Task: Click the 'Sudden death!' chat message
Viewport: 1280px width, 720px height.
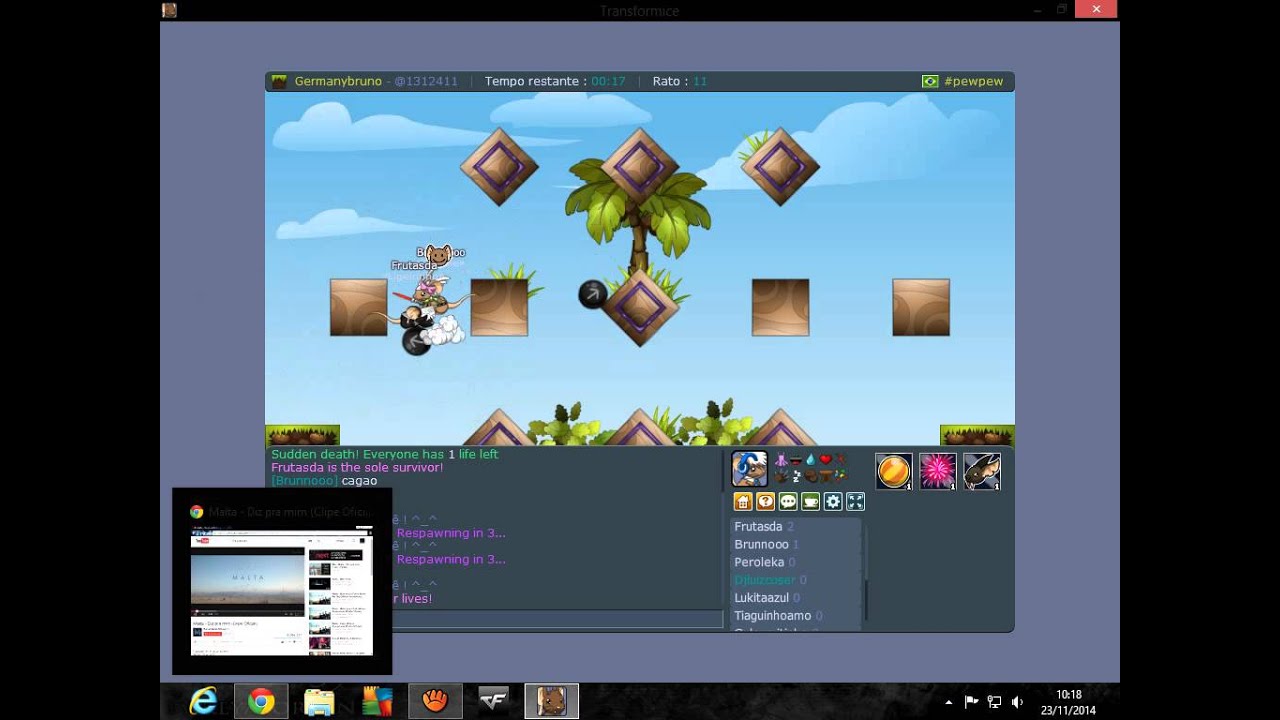Action: pos(384,454)
